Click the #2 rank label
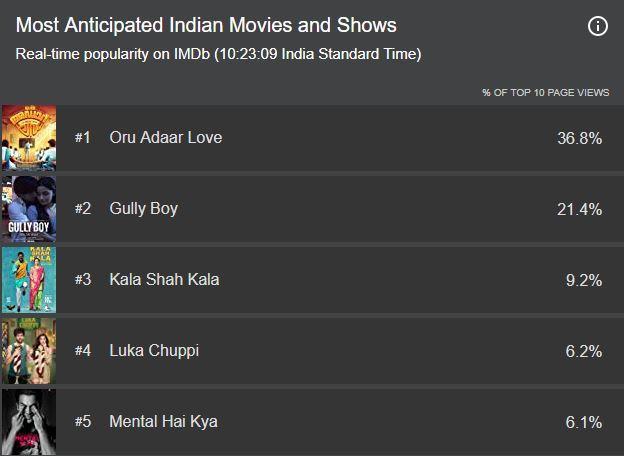This screenshot has width=624, height=456. tap(83, 209)
